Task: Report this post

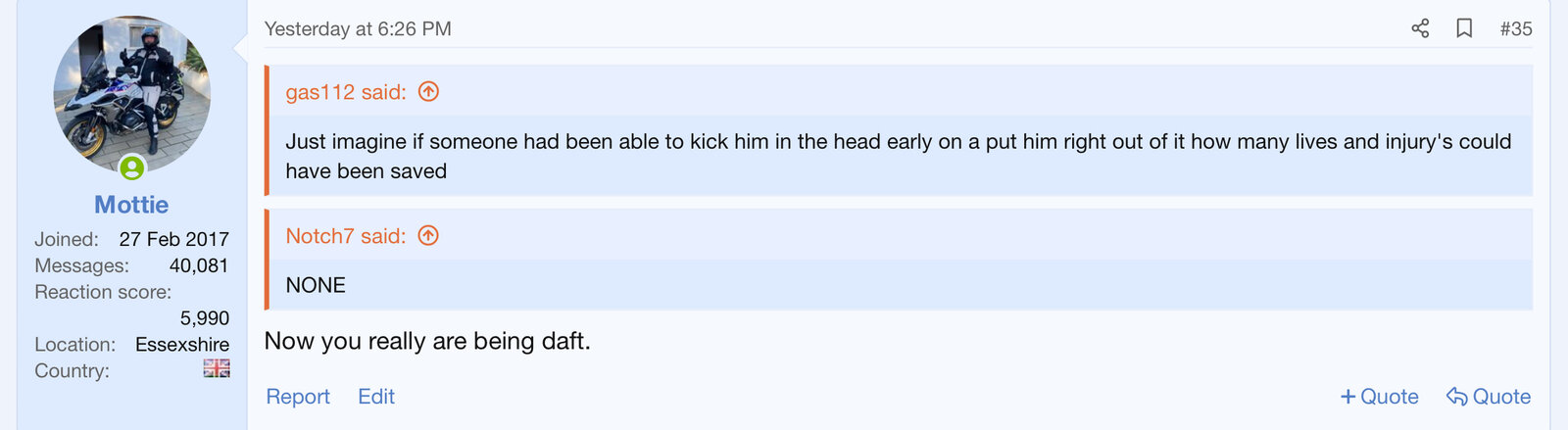Action: coord(298,397)
